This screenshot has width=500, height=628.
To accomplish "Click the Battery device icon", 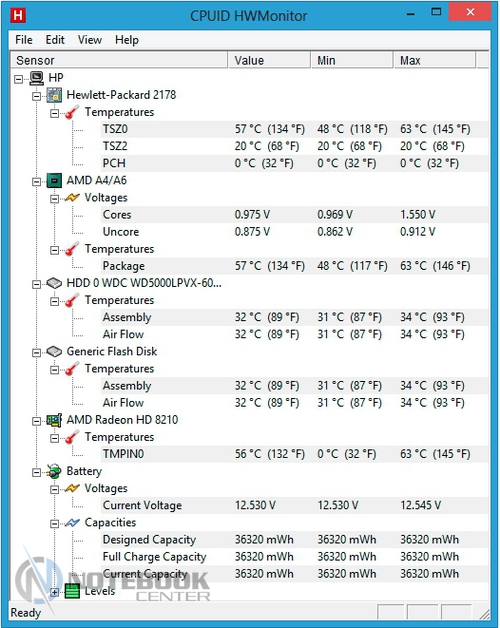I will [54, 471].
